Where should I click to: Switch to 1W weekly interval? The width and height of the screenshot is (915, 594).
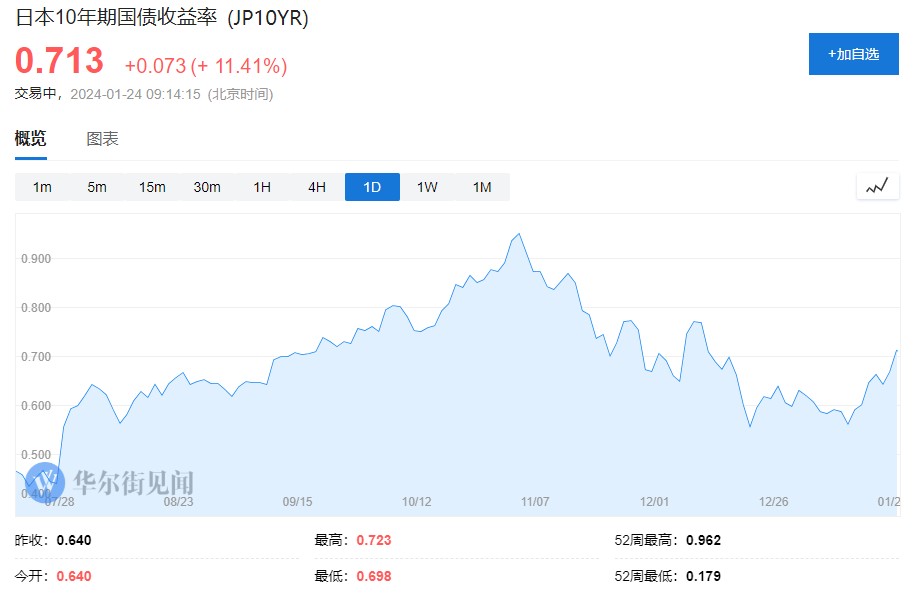coord(427,187)
